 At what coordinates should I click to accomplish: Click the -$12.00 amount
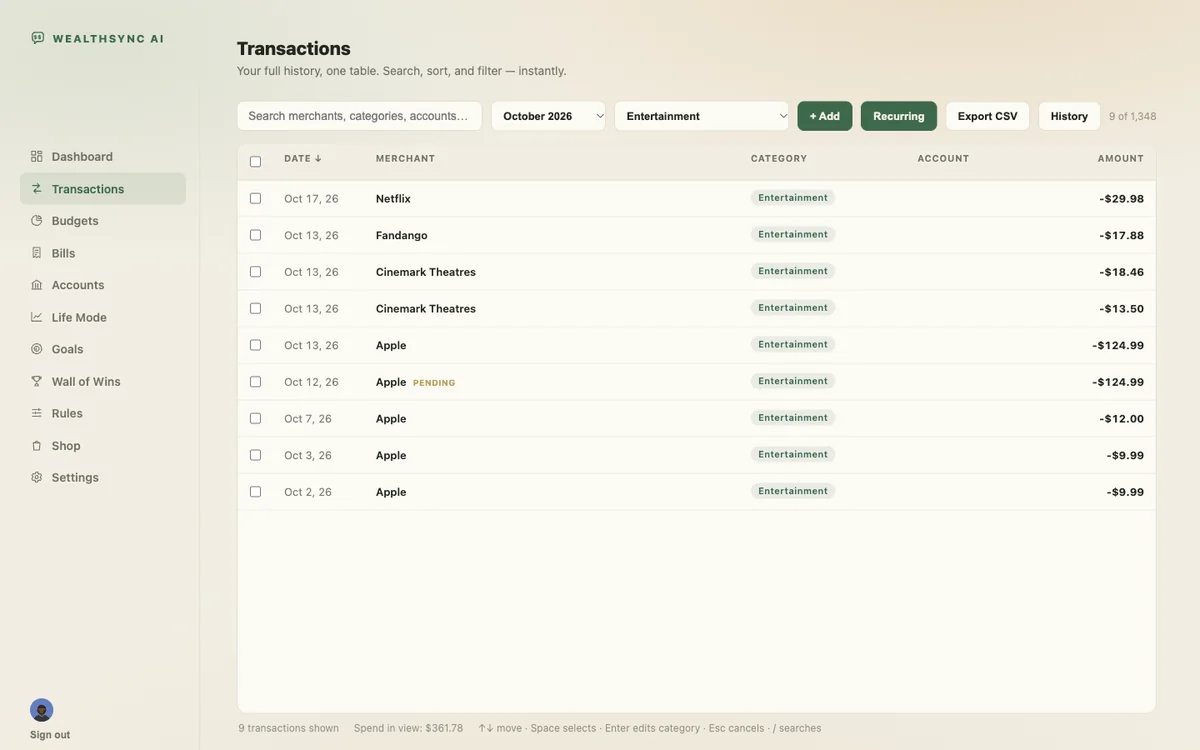tap(1122, 419)
